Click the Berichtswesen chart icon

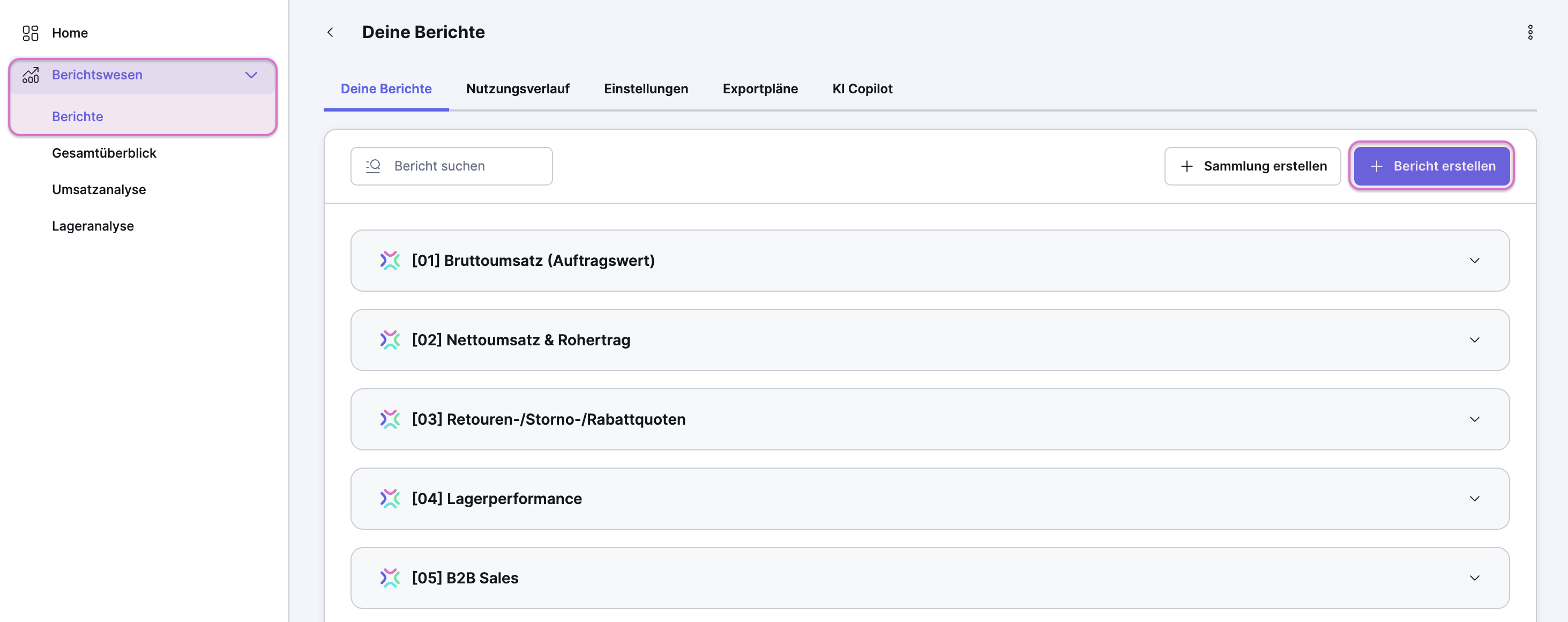[31, 75]
